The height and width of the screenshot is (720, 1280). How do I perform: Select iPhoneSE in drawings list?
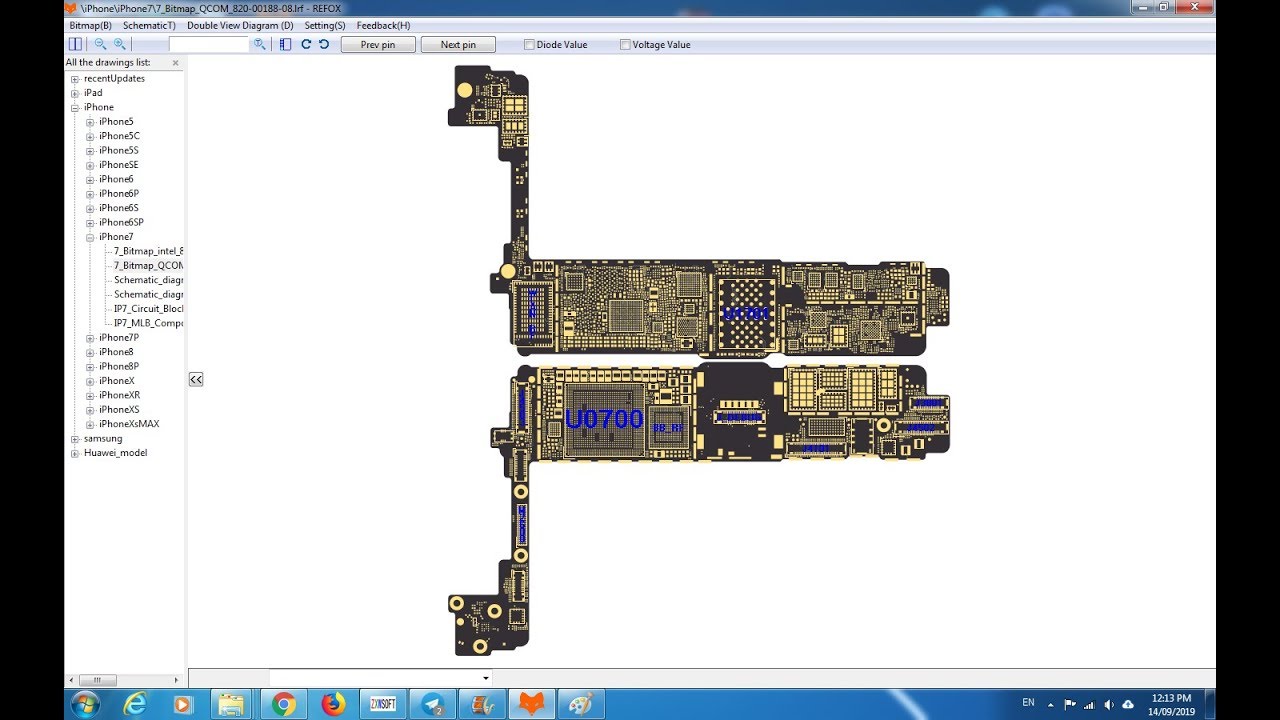(118, 165)
